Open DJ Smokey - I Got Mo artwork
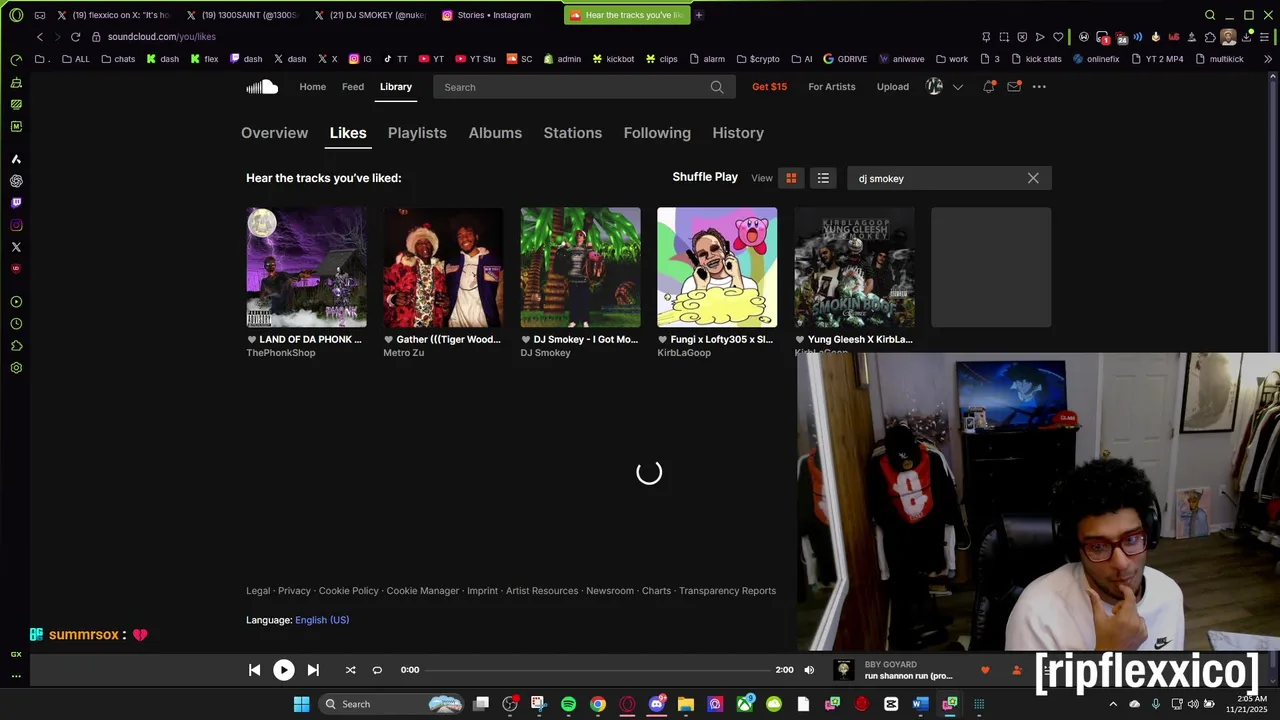Screen dimensions: 1280x720 pyautogui.click(x=580, y=267)
